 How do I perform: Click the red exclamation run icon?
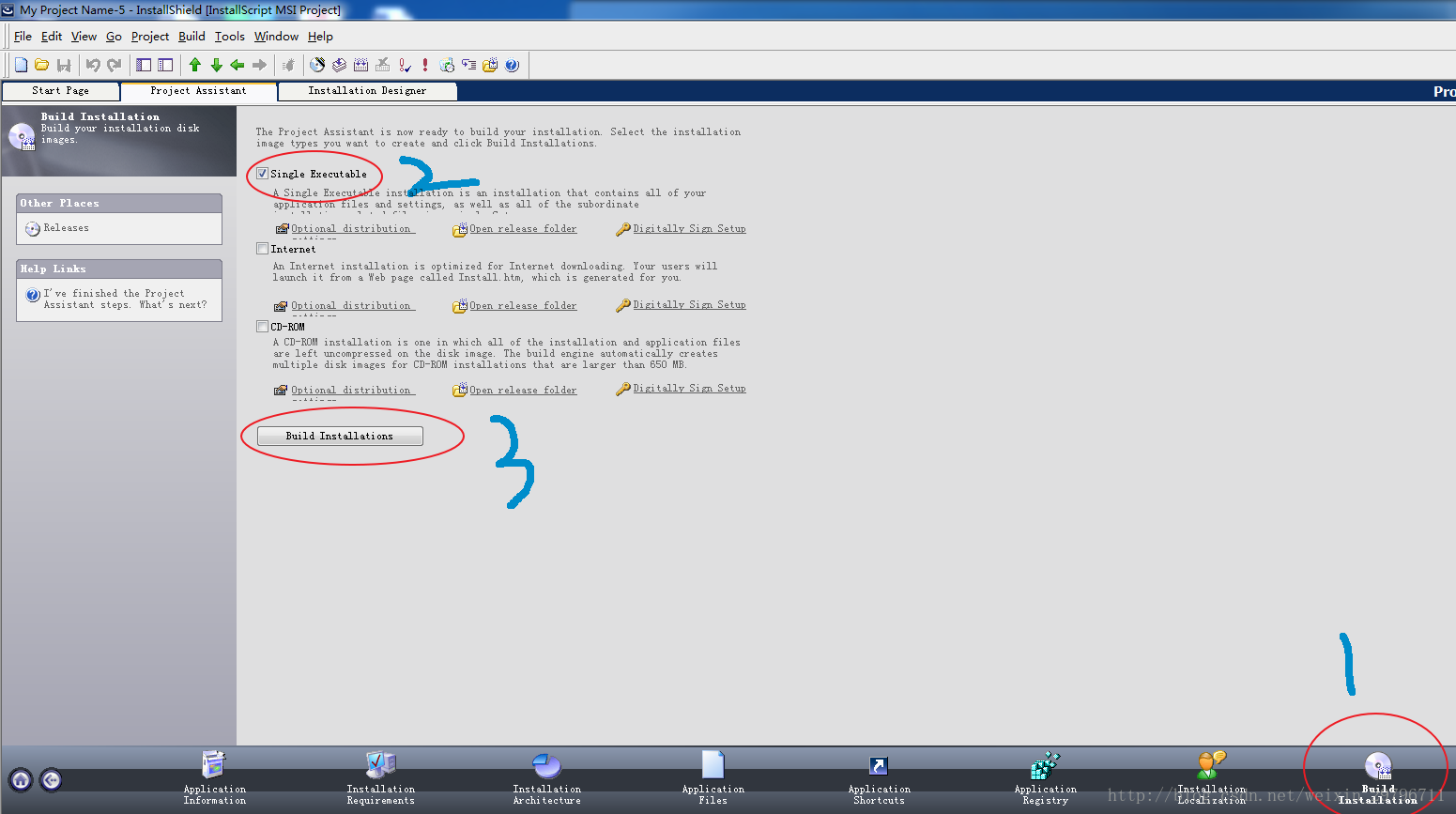tap(425, 65)
